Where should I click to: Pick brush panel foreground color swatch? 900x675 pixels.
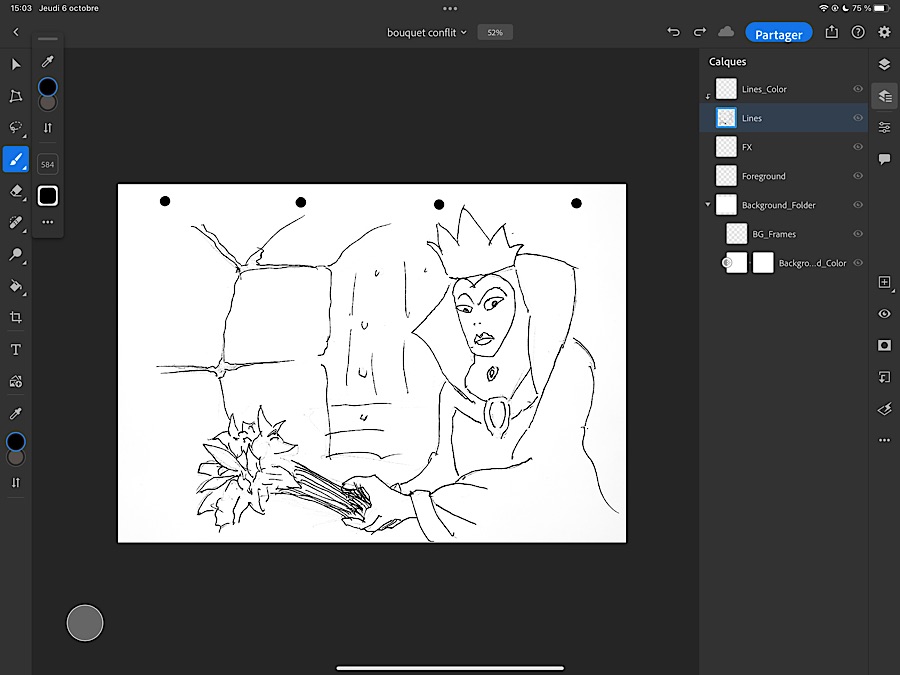tap(48, 87)
